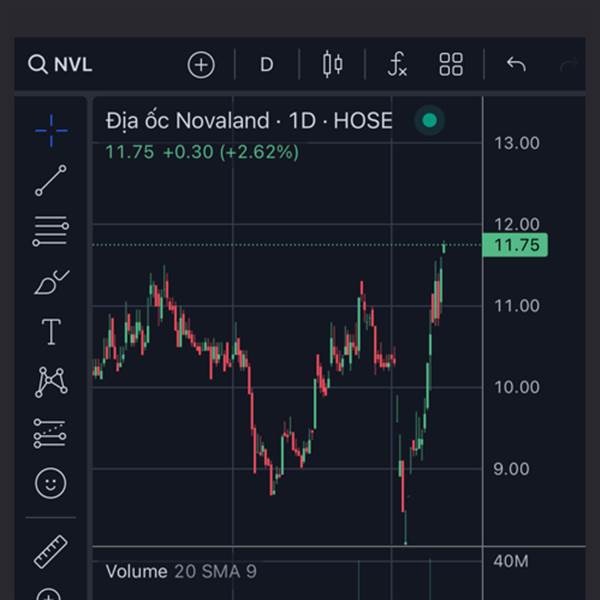The image size is (600, 600).
Task: Open the D timeframe selector
Action: 267,65
